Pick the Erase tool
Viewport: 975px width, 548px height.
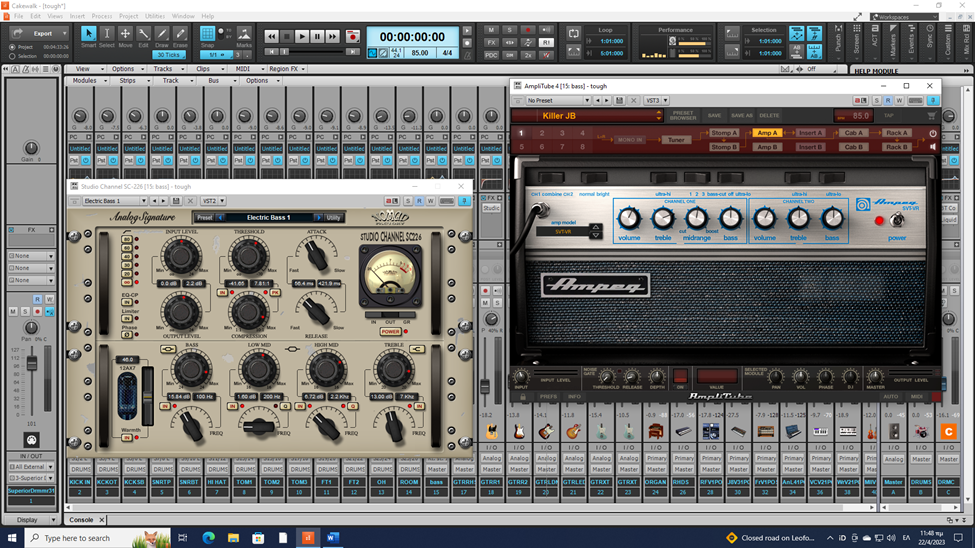point(180,34)
